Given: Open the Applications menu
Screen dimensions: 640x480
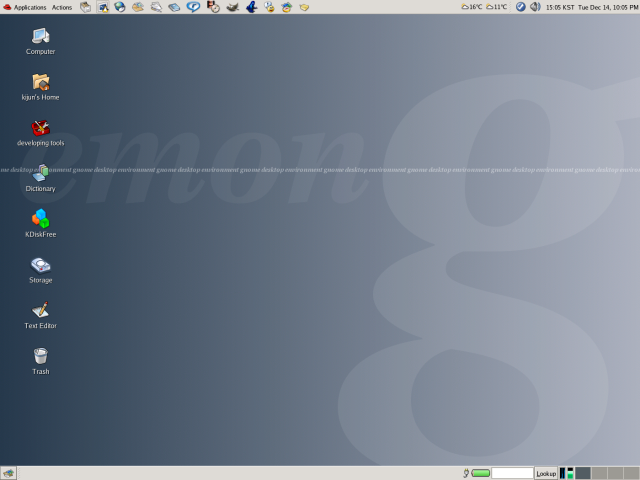Looking at the screenshot, I should (24, 7).
